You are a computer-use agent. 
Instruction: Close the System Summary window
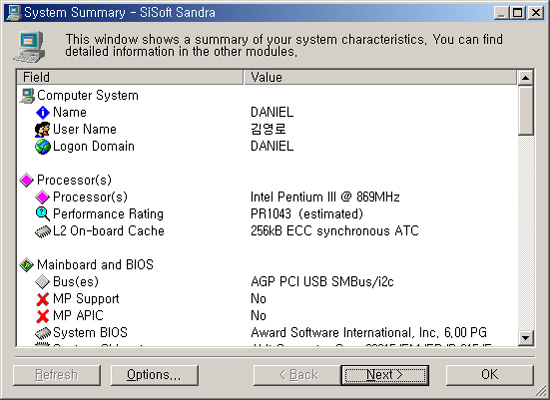pyautogui.click(x=536, y=13)
